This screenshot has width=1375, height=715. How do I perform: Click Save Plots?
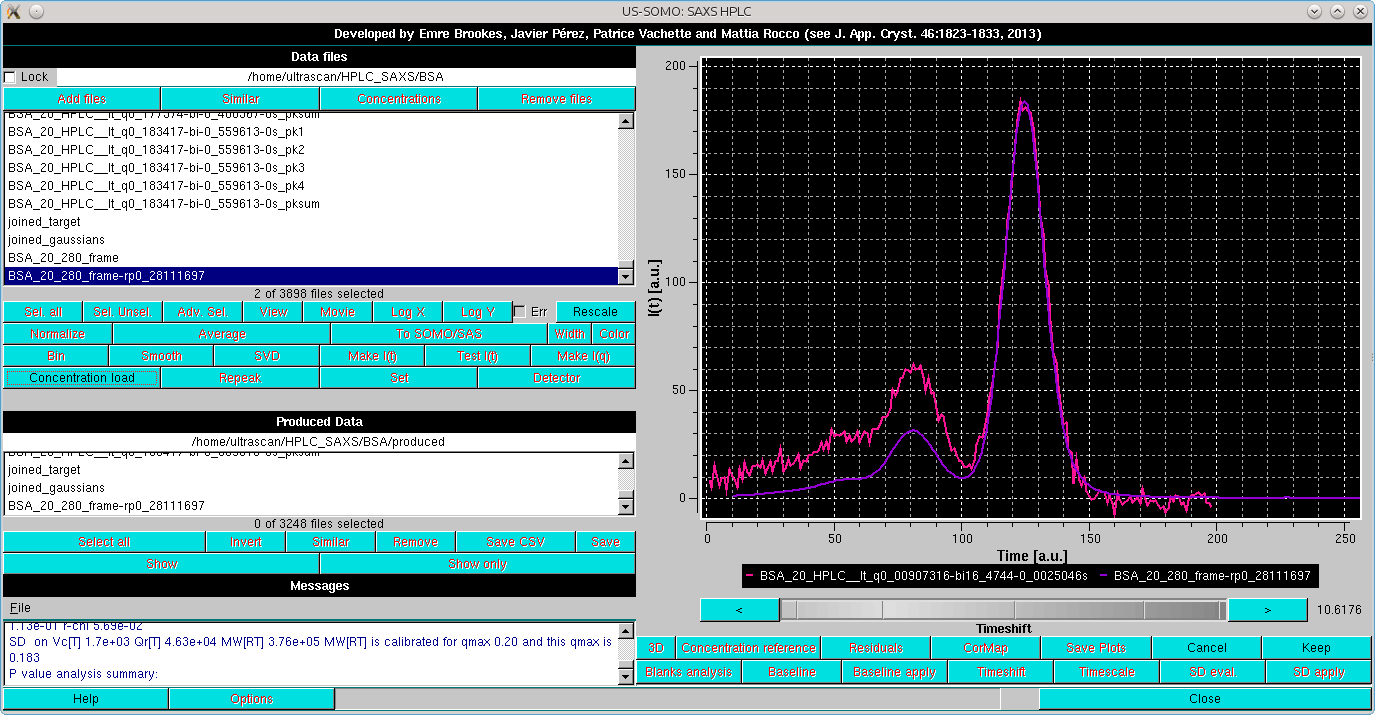pyautogui.click(x=1096, y=648)
